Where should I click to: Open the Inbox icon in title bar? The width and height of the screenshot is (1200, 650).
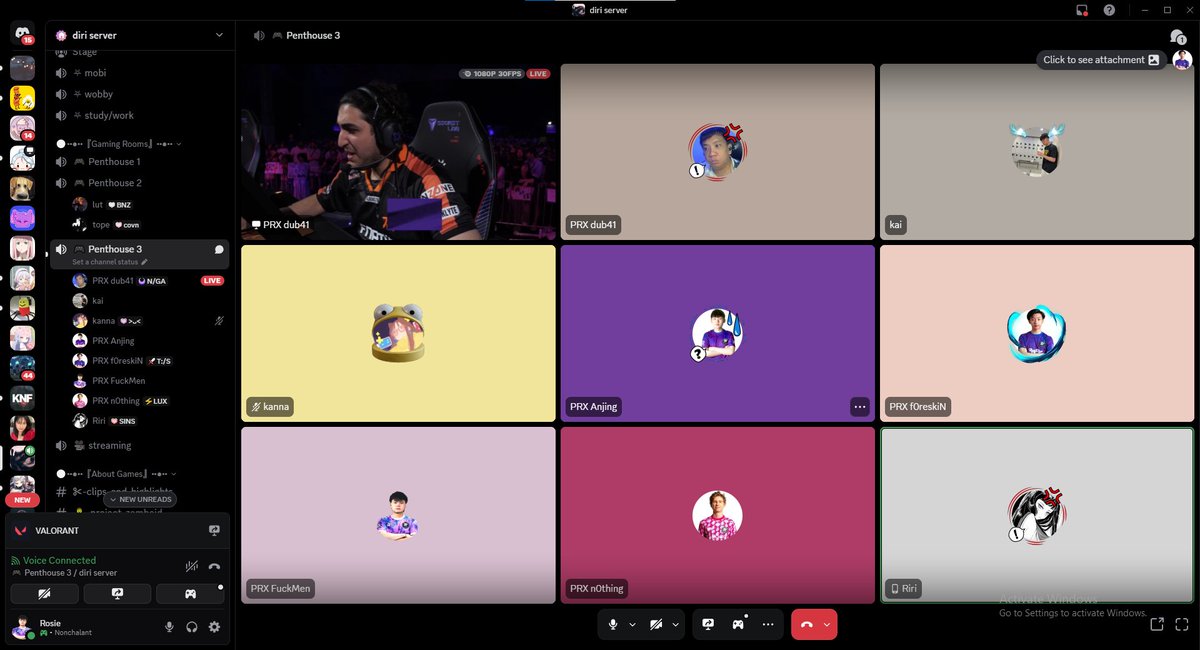1082,10
